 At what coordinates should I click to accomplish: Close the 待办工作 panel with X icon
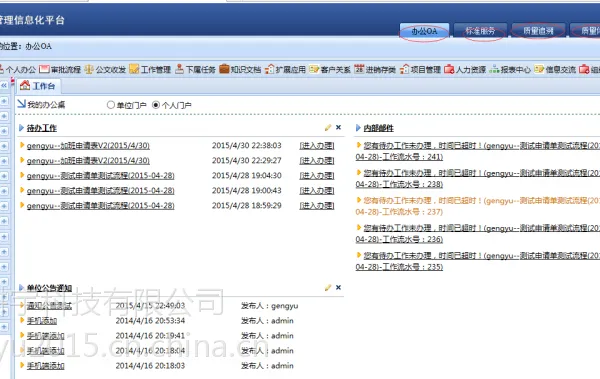(338, 127)
